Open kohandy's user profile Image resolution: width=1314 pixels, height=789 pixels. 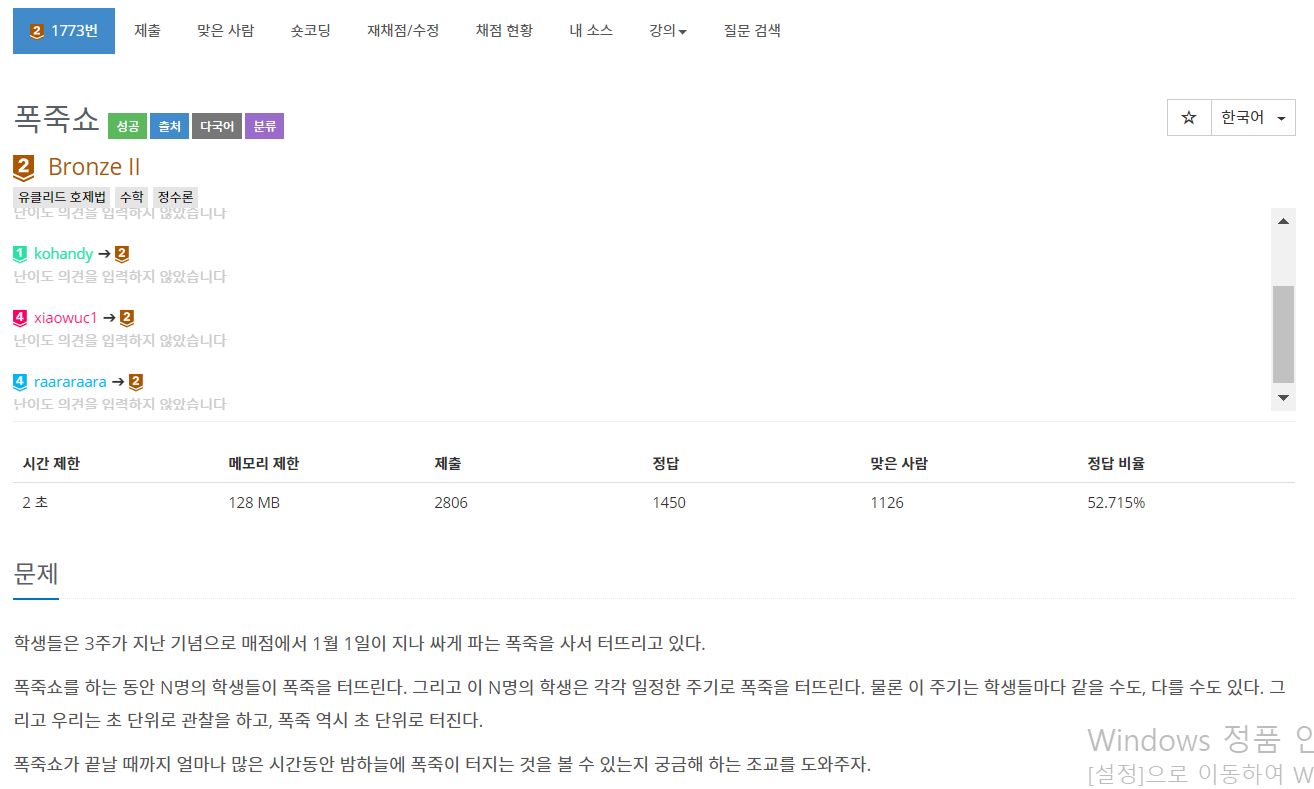(x=63, y=254)
